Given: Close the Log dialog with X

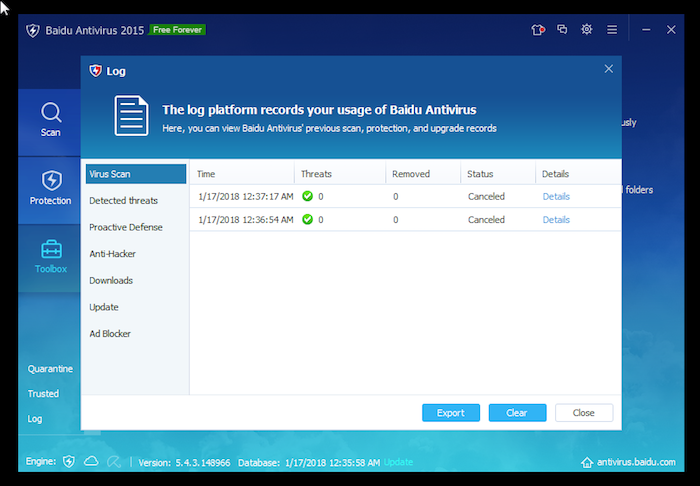Looking at the screenshot, I should click(x=608, y=69).
